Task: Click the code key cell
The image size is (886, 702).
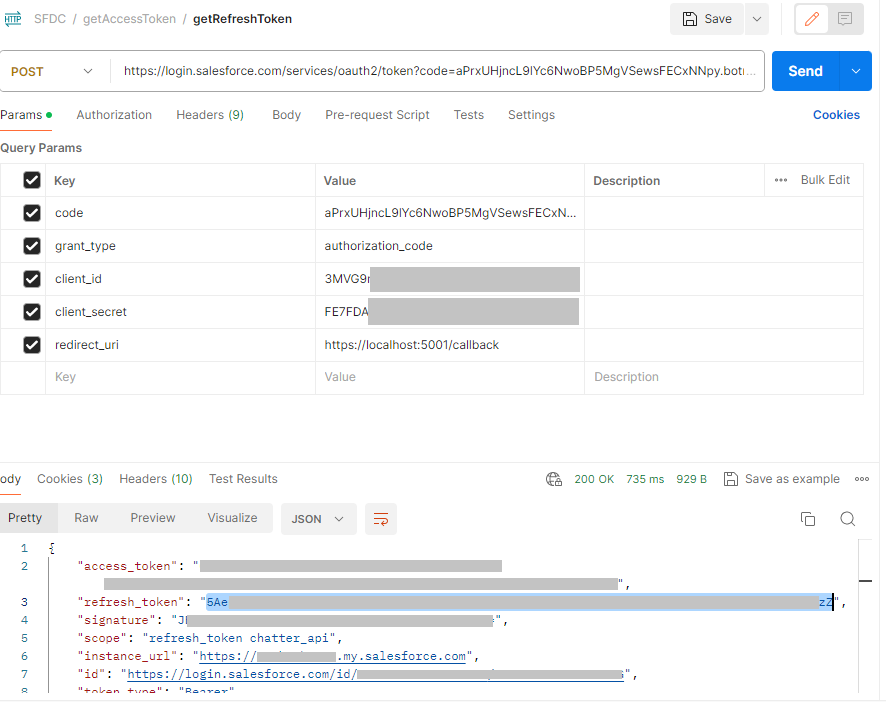Action: (180, 213)
